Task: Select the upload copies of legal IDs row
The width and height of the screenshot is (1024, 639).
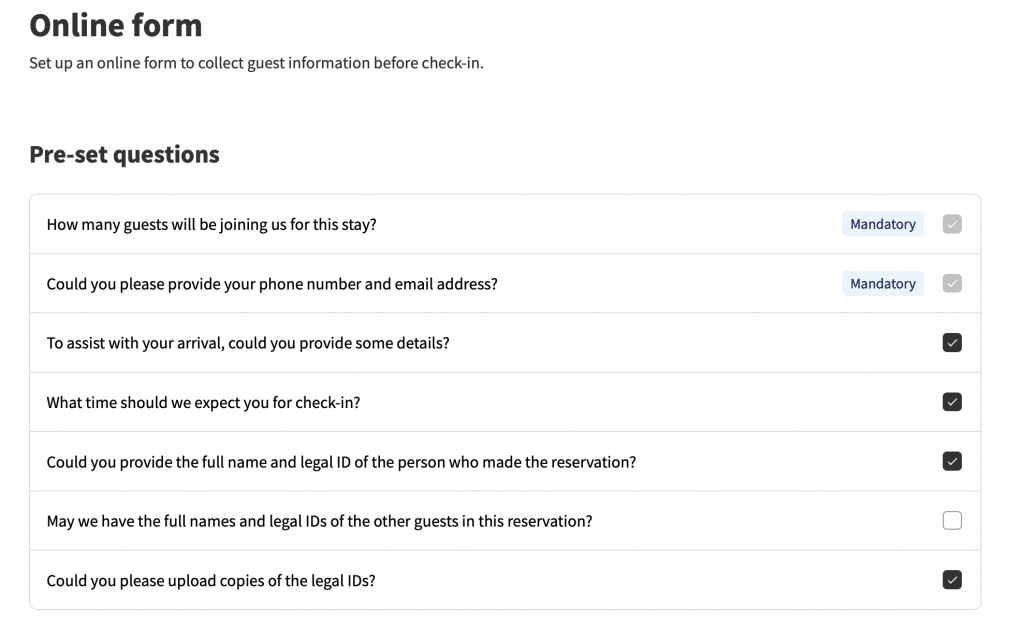Action: tap(505, 580)
